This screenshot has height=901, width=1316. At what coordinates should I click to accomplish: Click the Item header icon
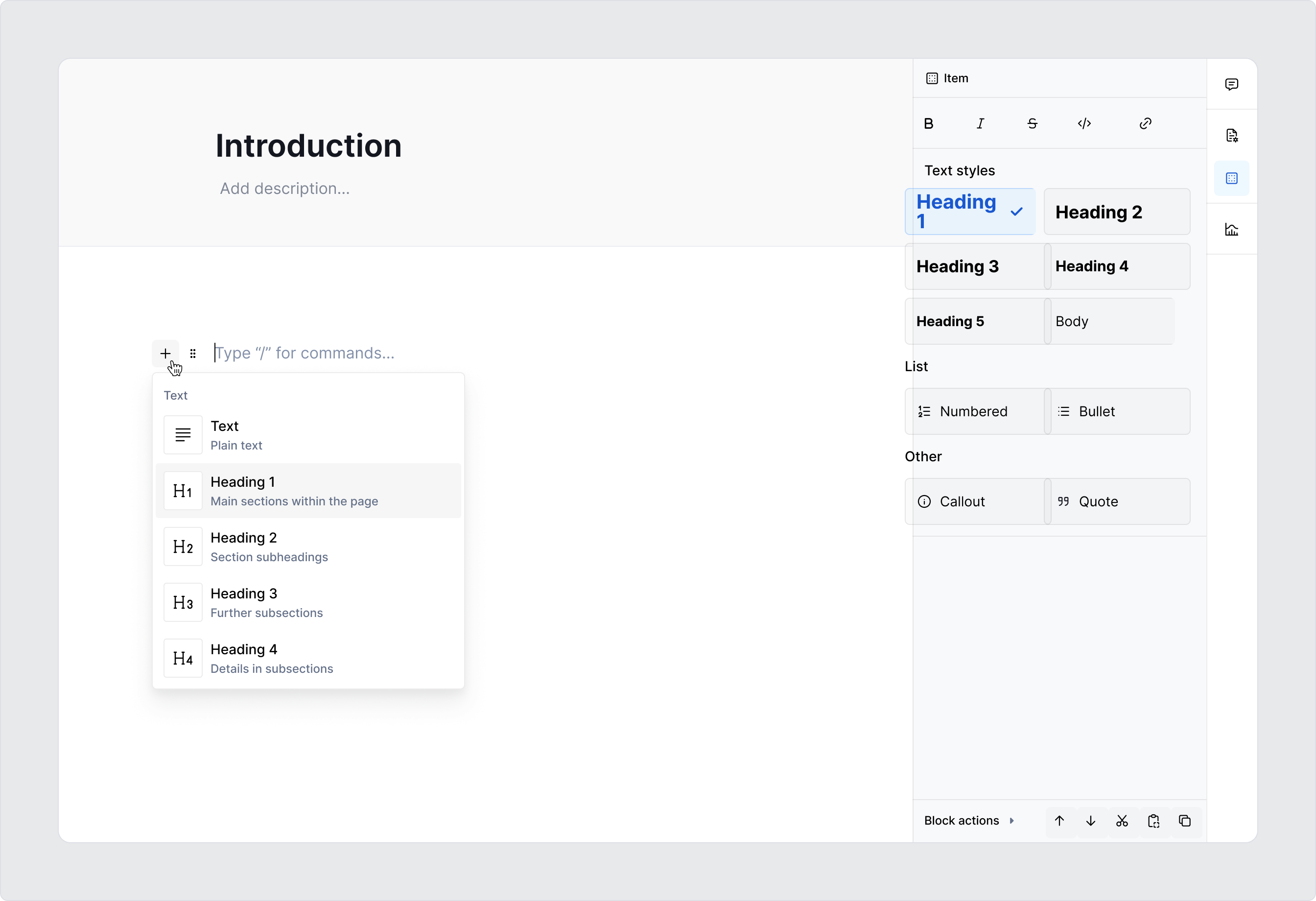pos(932,78)
